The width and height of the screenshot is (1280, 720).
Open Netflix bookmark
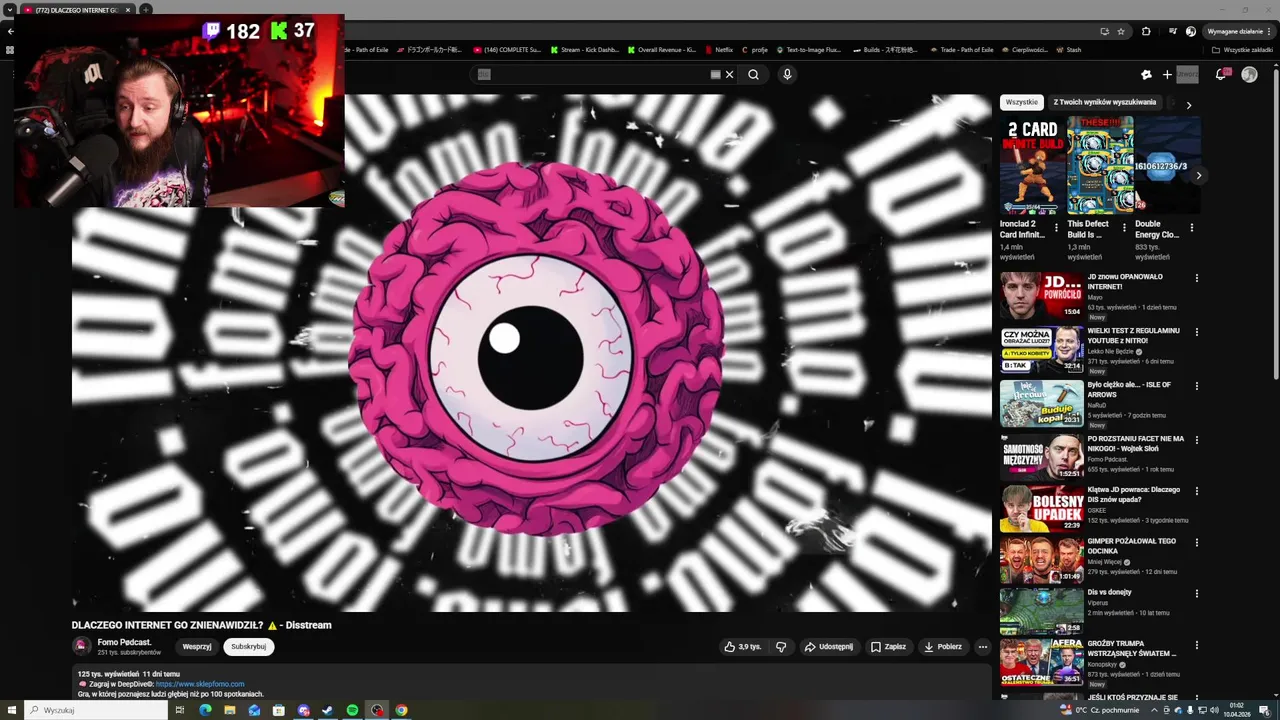pos(718,49)
